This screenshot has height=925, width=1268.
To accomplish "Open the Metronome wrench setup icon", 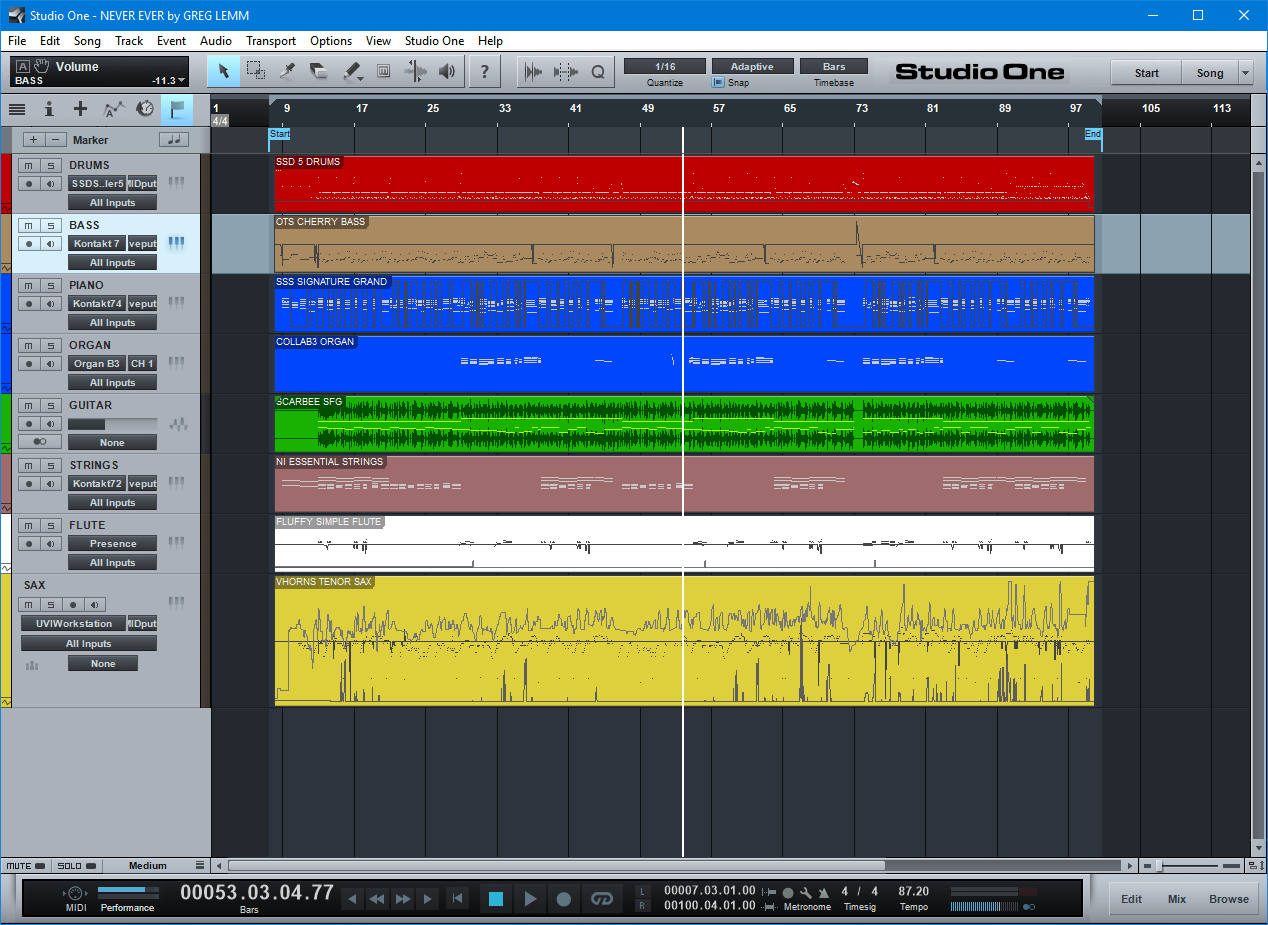I will [805, 892].
